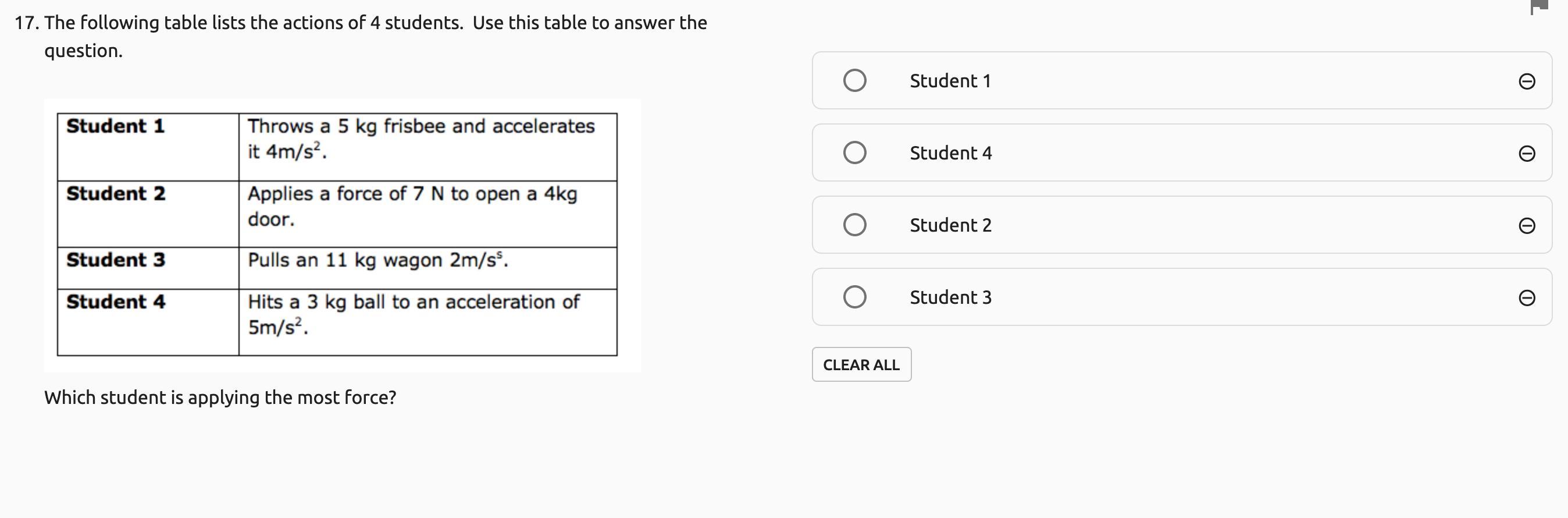The width and height of the screenshot is (1568, 518).
Task: Eliminate the Student 4 answer choice
Action: [1527, 153]
